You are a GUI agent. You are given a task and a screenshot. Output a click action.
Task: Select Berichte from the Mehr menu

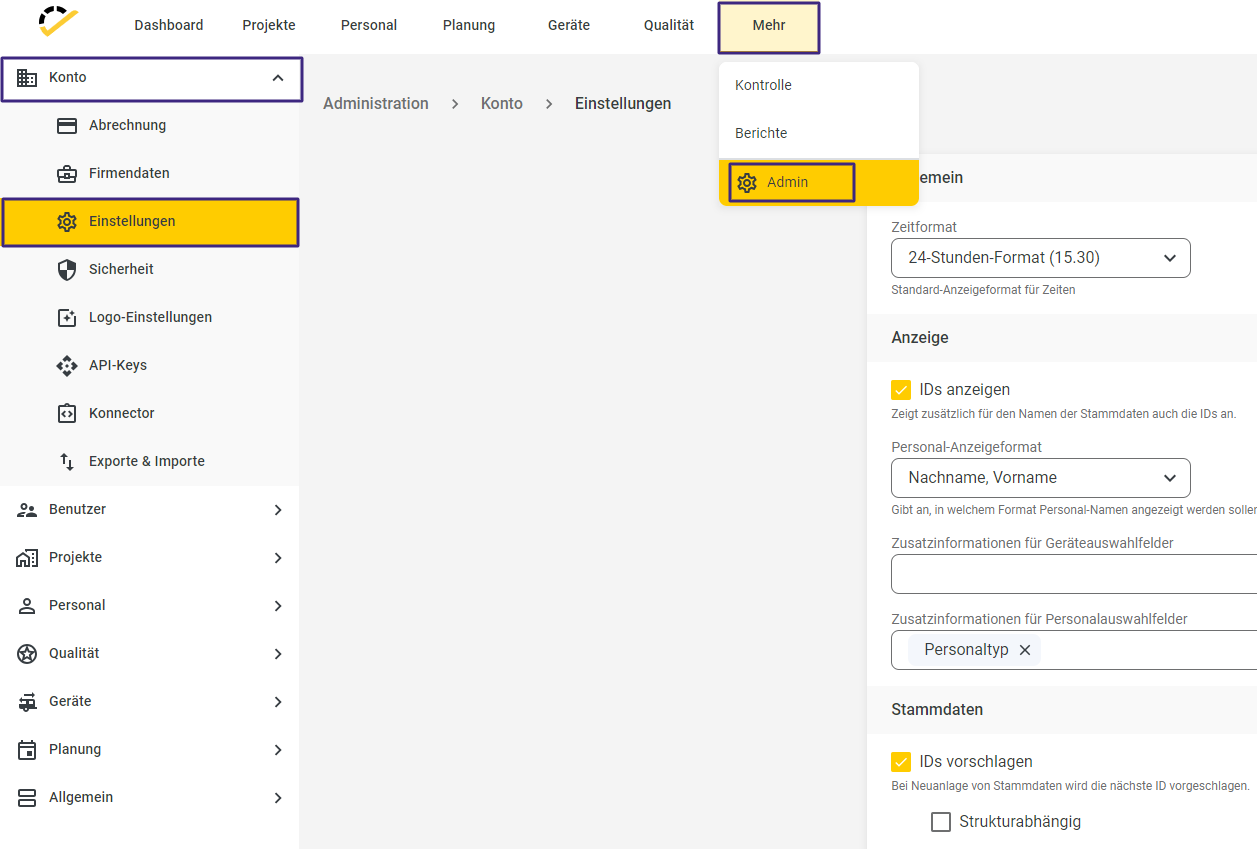pos(761,133)
